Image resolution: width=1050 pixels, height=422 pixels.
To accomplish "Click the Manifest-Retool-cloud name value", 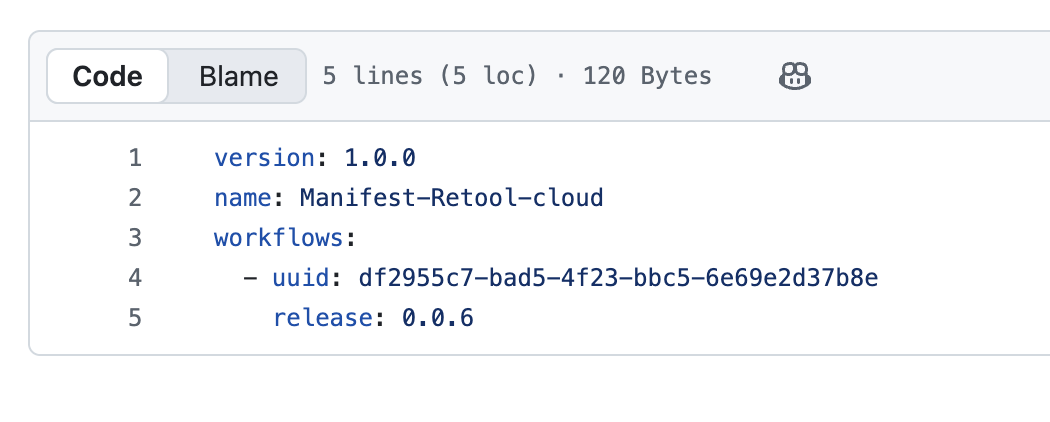I will pyautogui.click(x=452, y=198).
